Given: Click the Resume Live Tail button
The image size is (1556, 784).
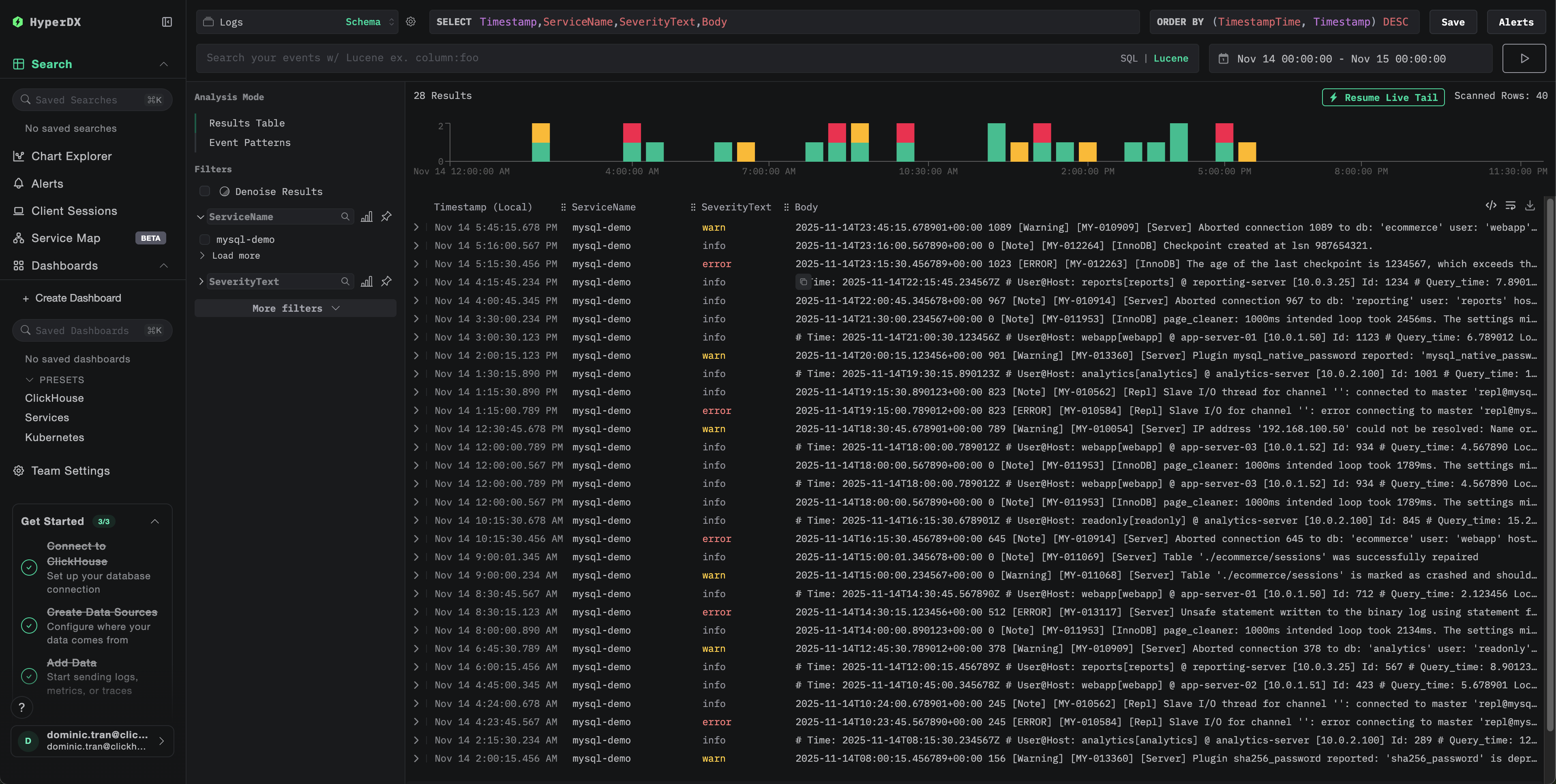Looking at the screenshot, I should click(1382, 96).
